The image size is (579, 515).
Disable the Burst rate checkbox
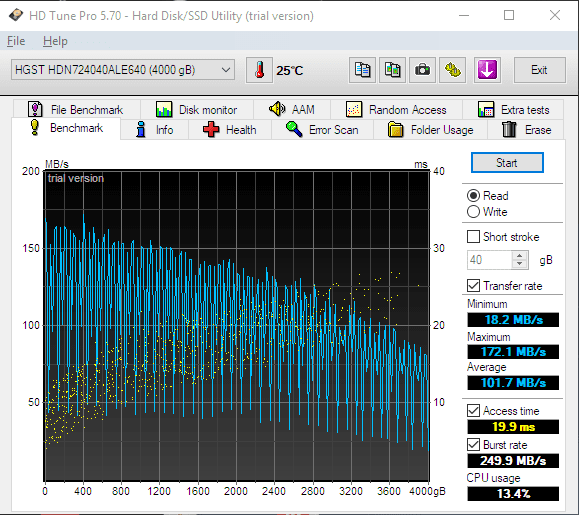pos(473,444)
